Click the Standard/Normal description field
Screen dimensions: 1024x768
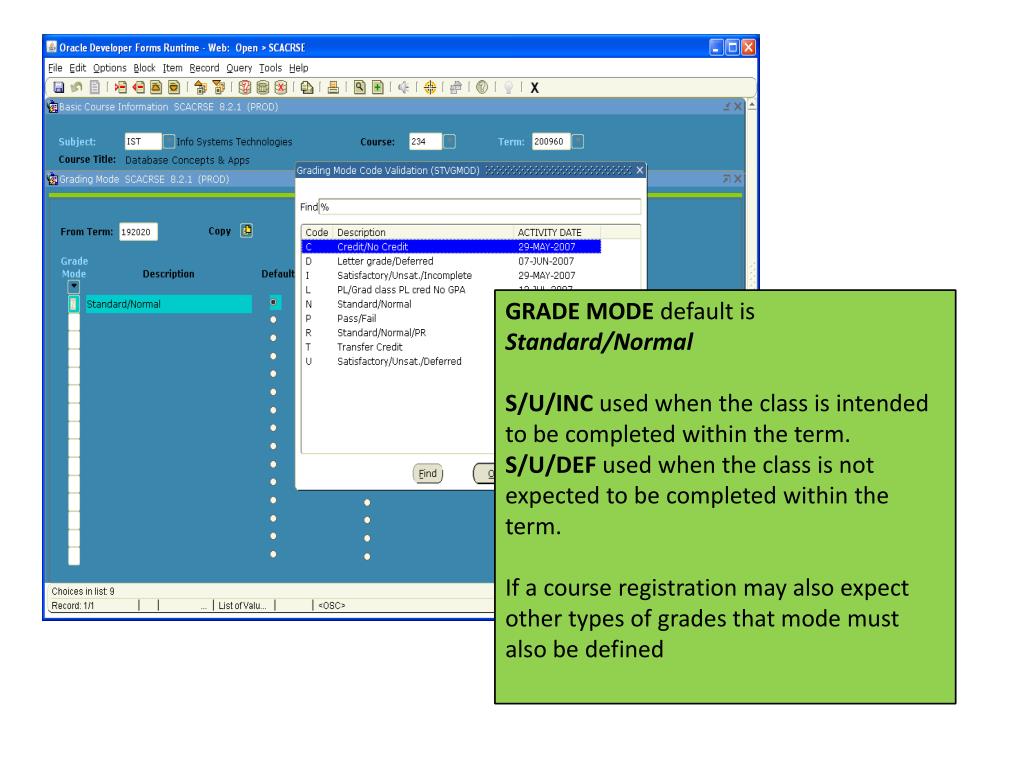168,304
